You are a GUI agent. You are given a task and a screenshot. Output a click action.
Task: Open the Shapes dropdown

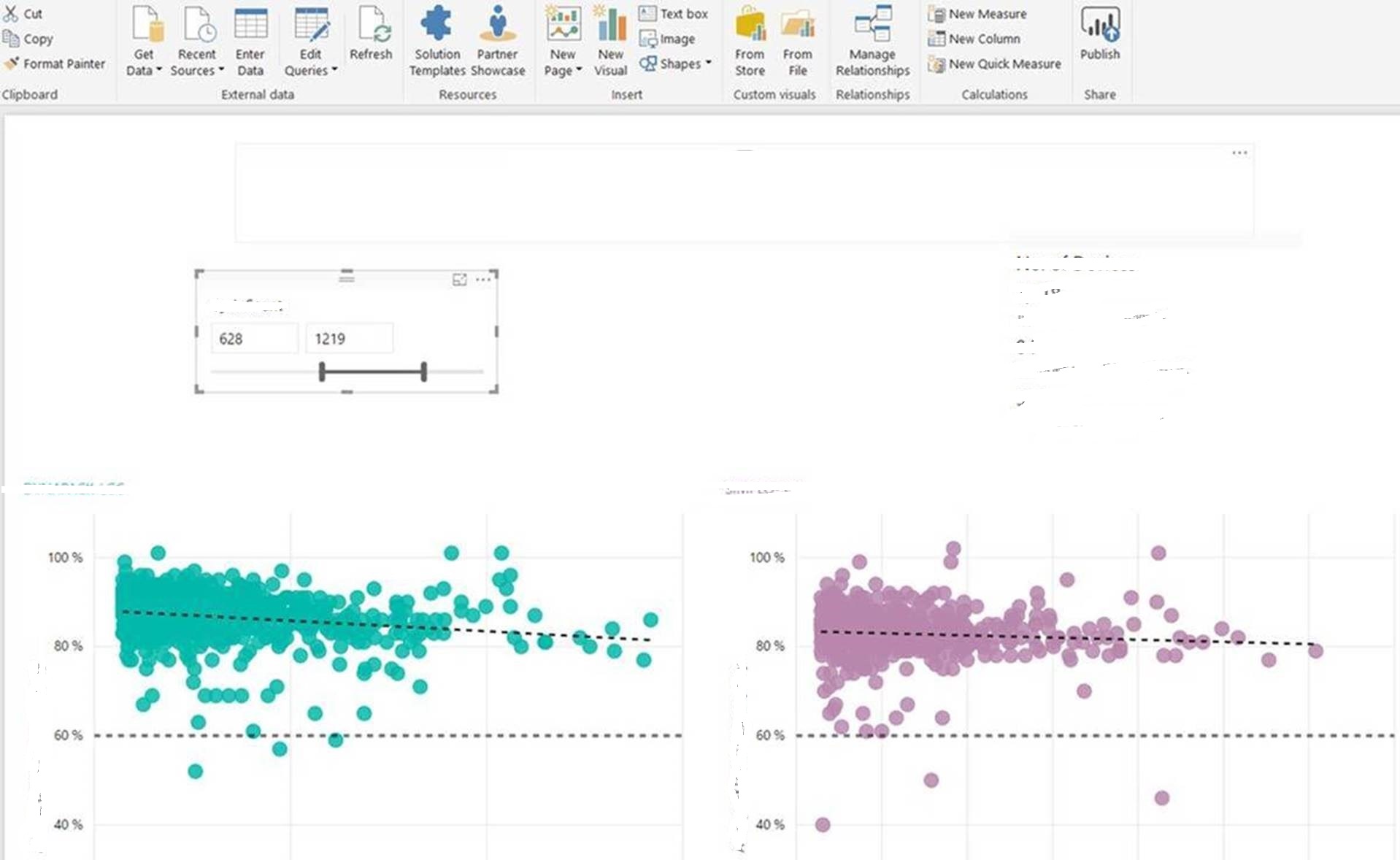pos(675,64)
